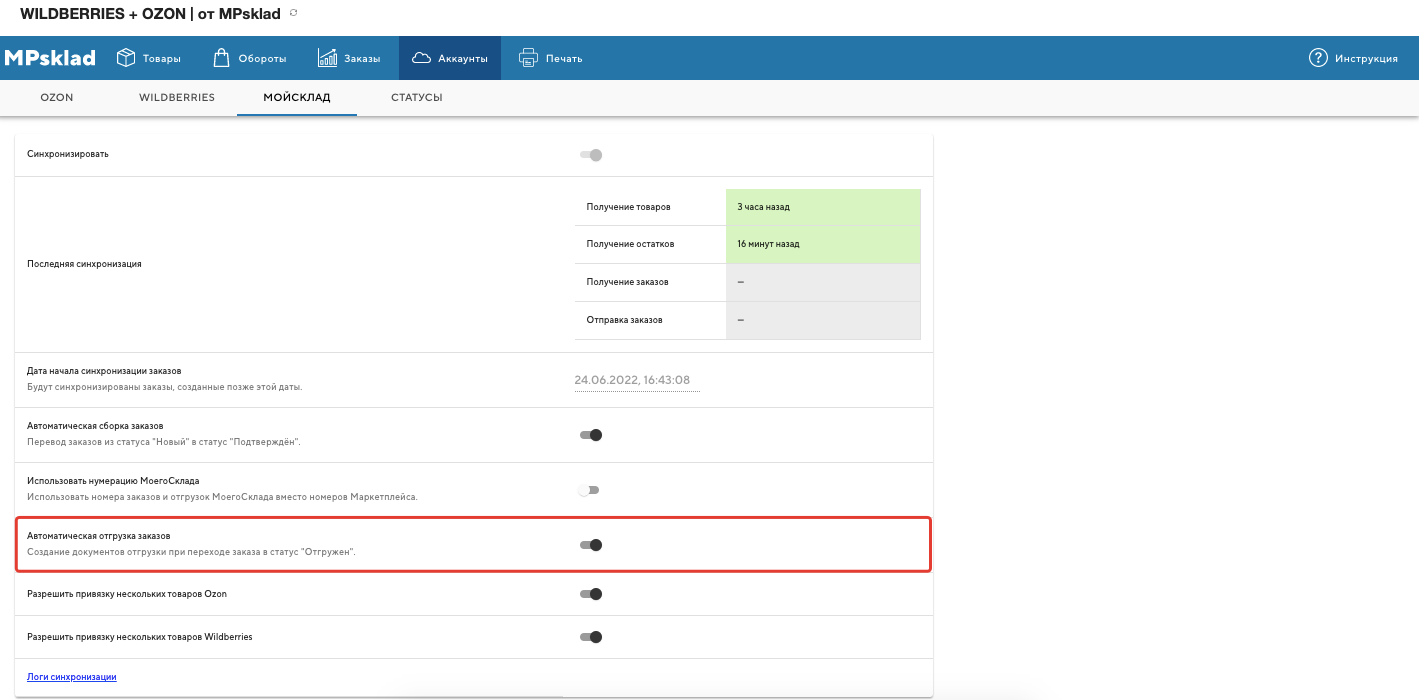This screenshot has width=1419, height=700.
Task: Click the bag icon beside Обороты
Action: click(x=222, y=58)
